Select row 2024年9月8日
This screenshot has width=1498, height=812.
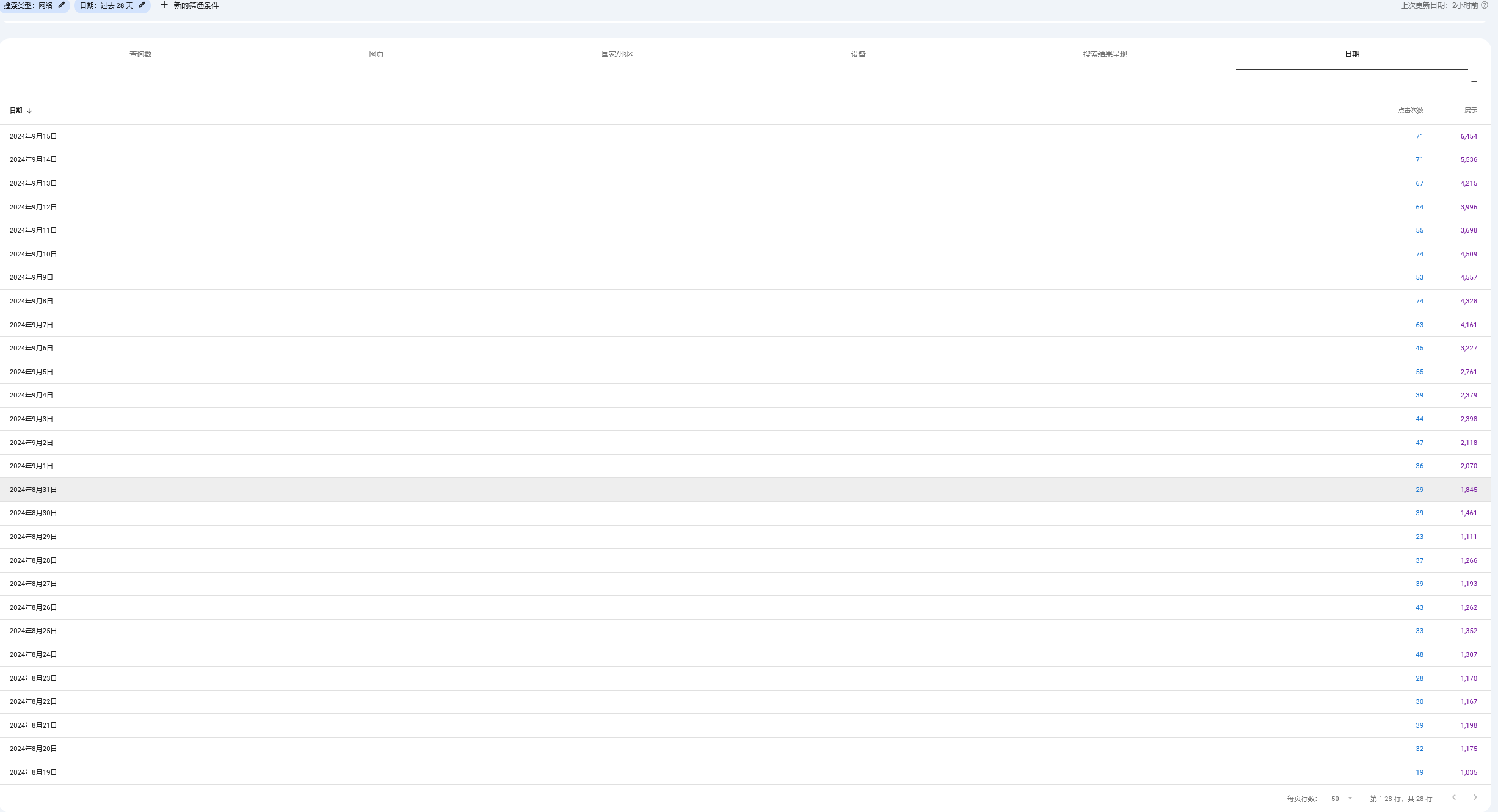pyautogui.click(x=746, y=301)
